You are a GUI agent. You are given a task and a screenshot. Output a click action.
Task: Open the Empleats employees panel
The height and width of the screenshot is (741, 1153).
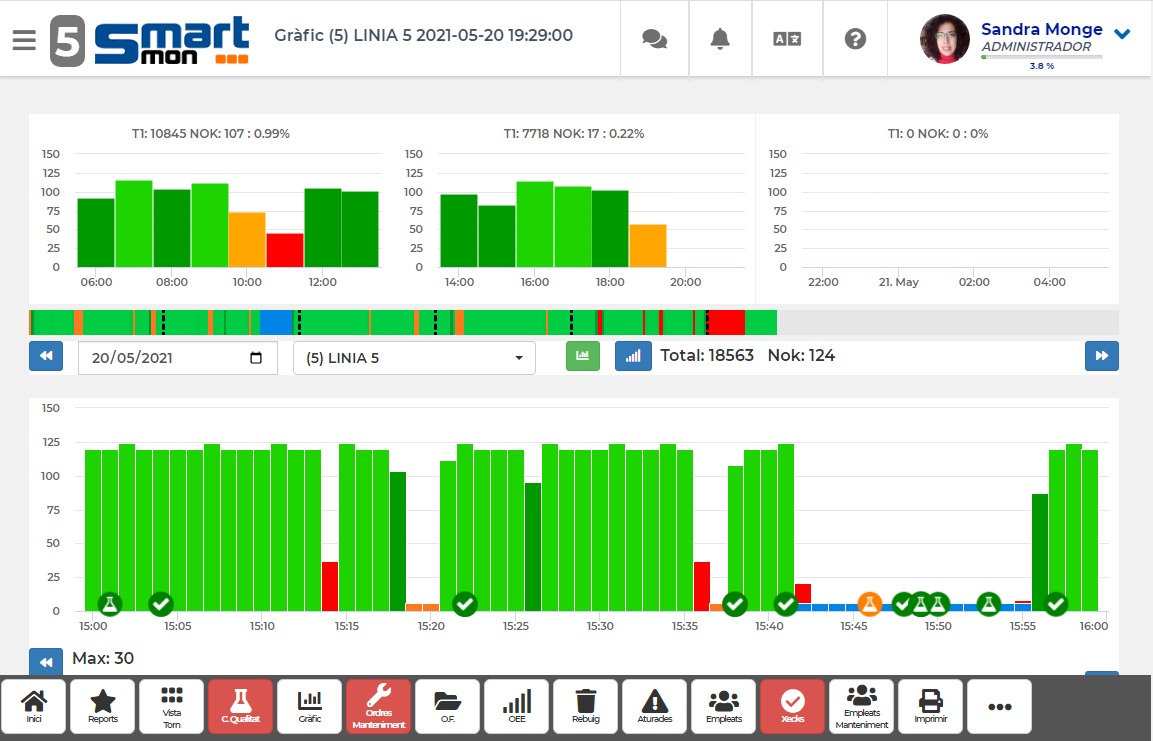[x=723, y=706]
